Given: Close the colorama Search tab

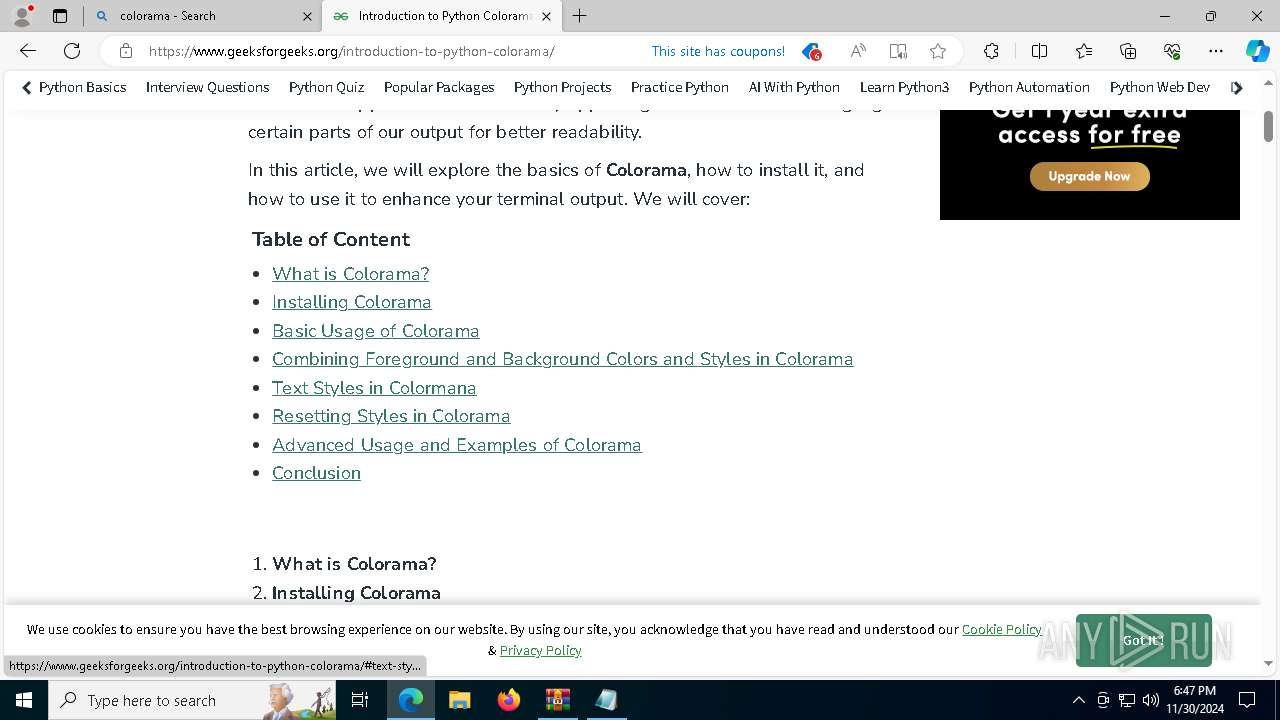Looking at the screenshot, I should 307,16.
